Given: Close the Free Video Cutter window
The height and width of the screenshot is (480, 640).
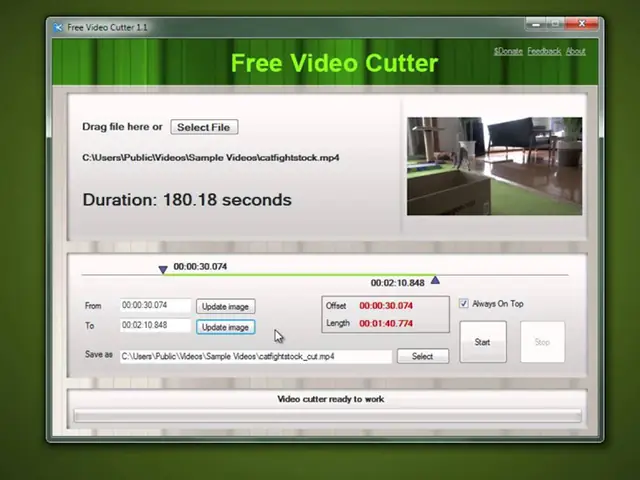Looking at the screenshot, I should pos(582,24).
